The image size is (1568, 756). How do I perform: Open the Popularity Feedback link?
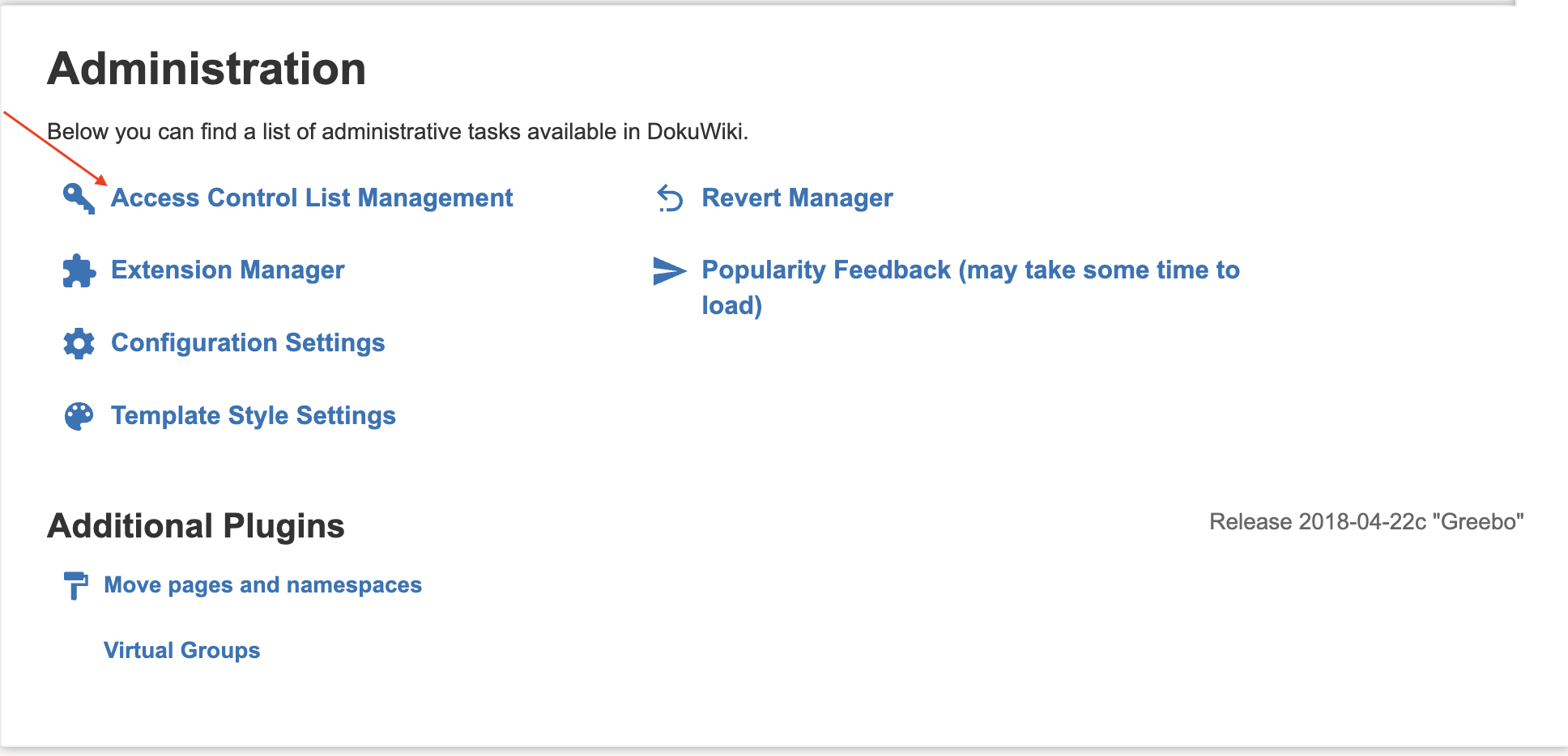[969, 270]
